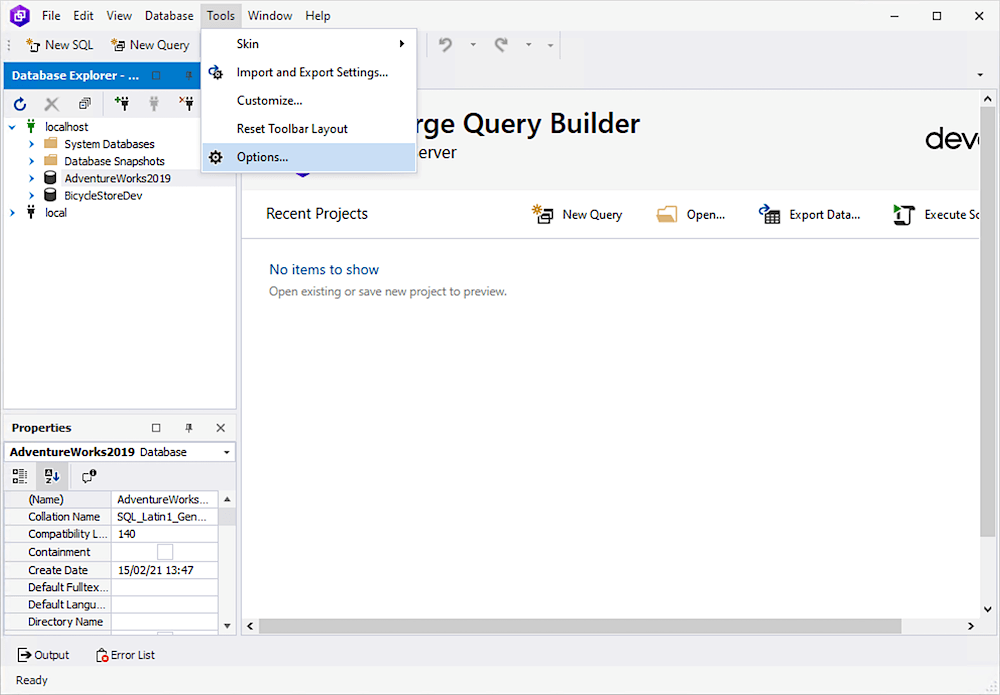Viewport: 1000px width, 695px height.
Task: Click the Undo toolbar icon
Action: (x=445, y=45)
